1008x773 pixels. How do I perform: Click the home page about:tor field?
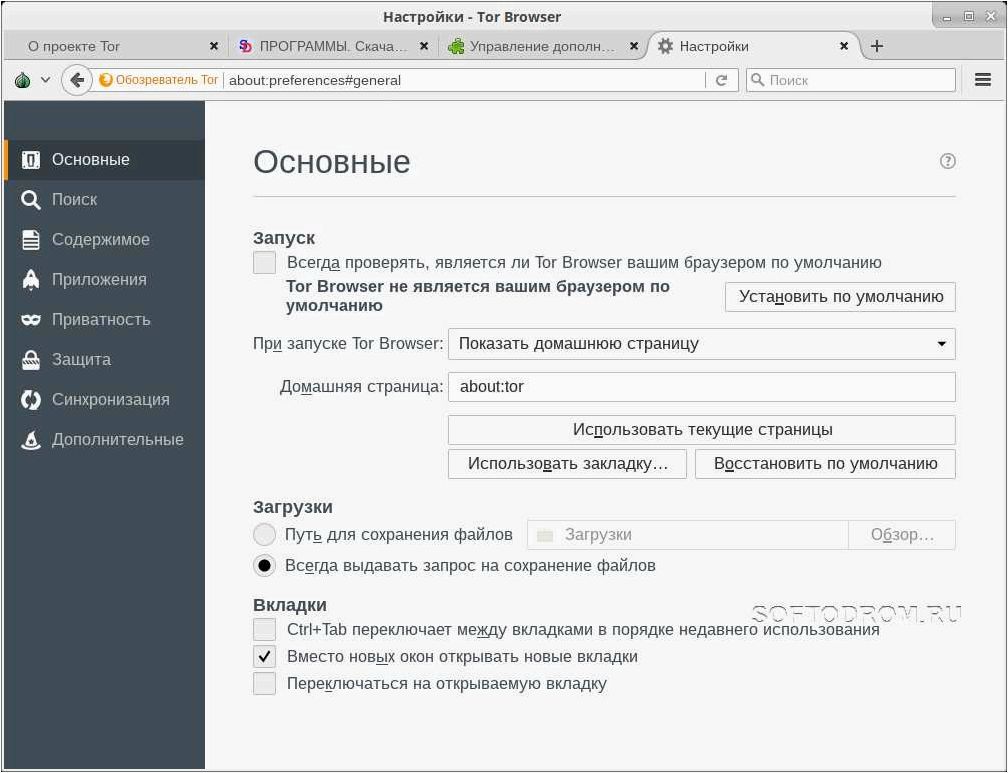(x=701, y=386)
